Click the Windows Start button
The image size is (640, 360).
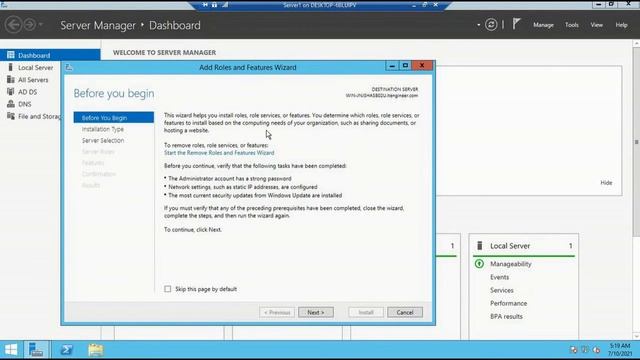(11, 350)
